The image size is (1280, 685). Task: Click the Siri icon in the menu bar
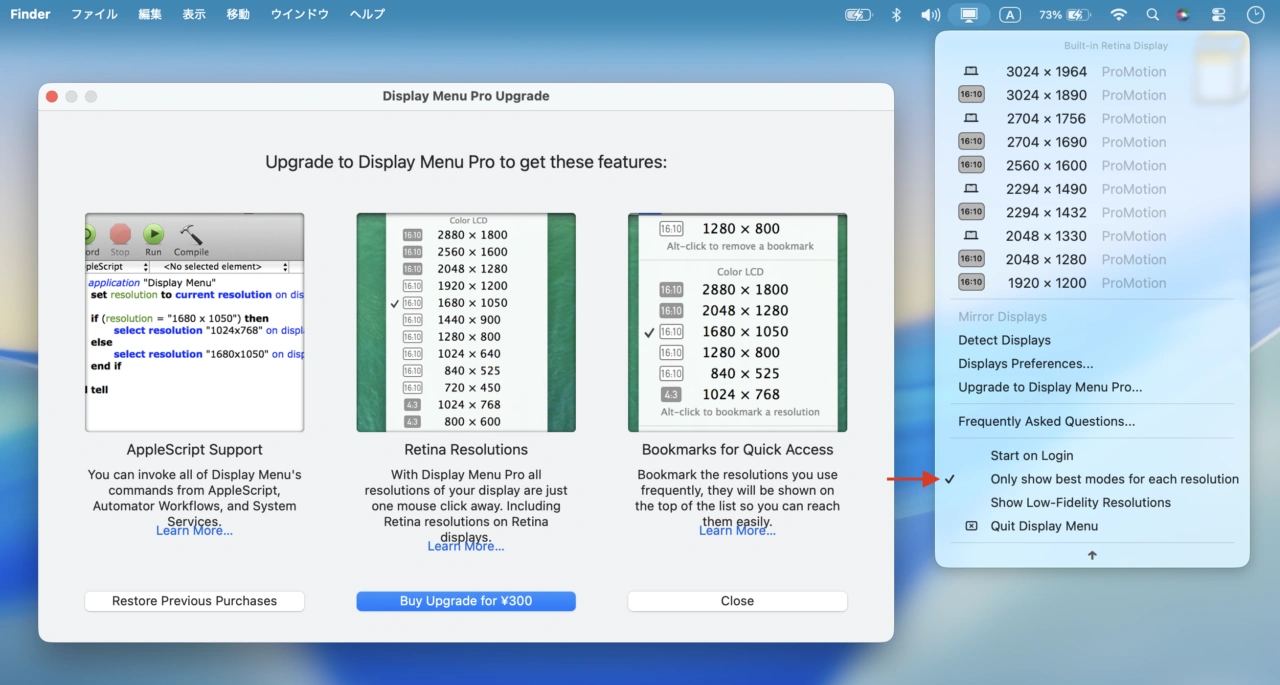coord(1182,14)
